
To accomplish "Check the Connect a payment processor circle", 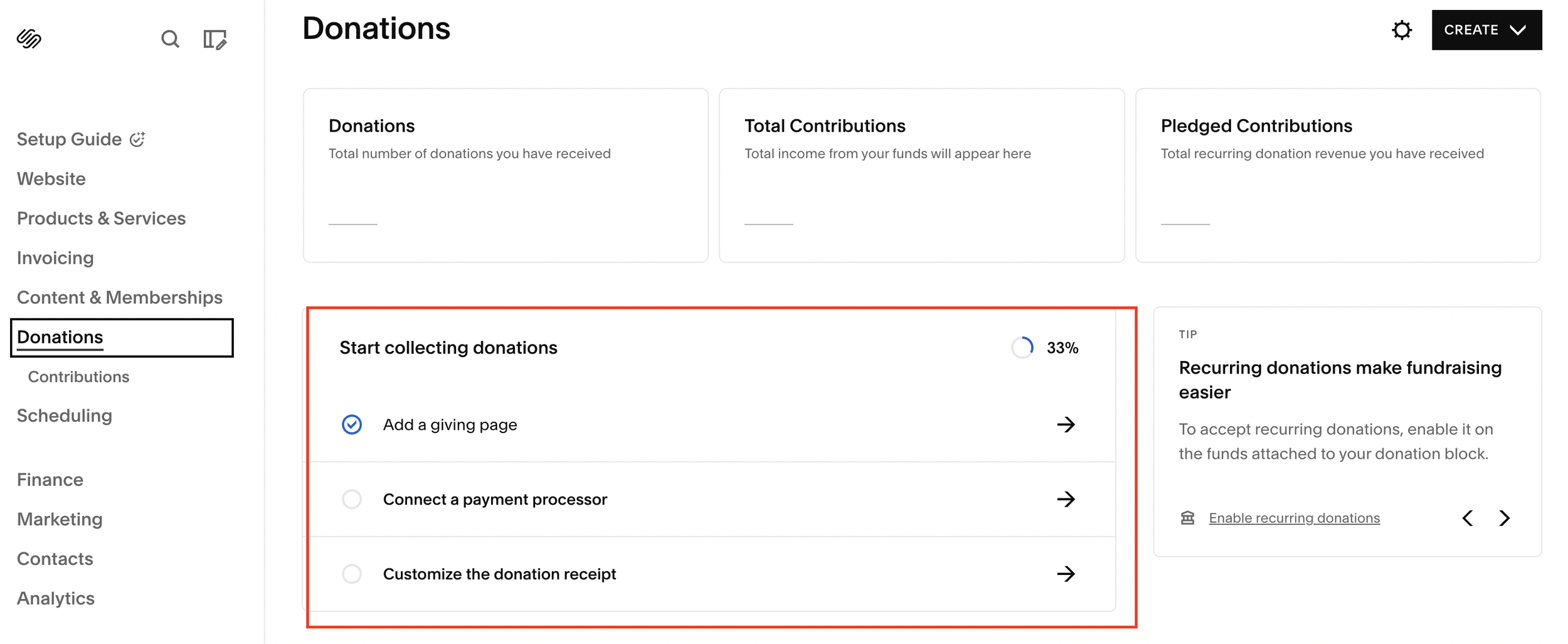I will (x=352, y=500).
